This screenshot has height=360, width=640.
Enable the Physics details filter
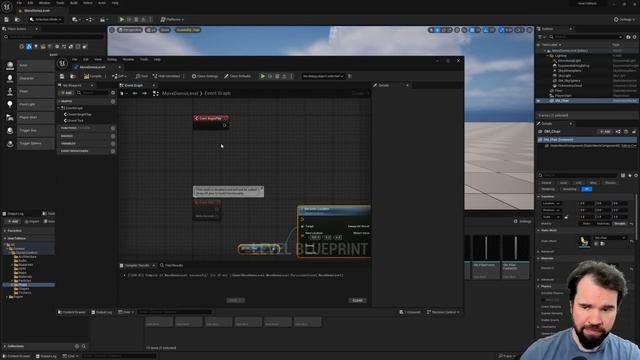click(611, 183)
